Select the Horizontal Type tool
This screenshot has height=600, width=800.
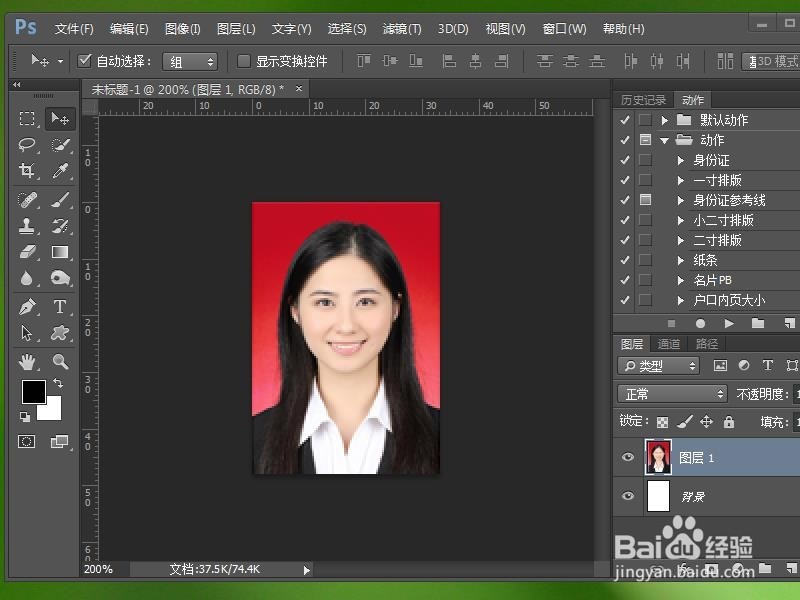[61, 306]
